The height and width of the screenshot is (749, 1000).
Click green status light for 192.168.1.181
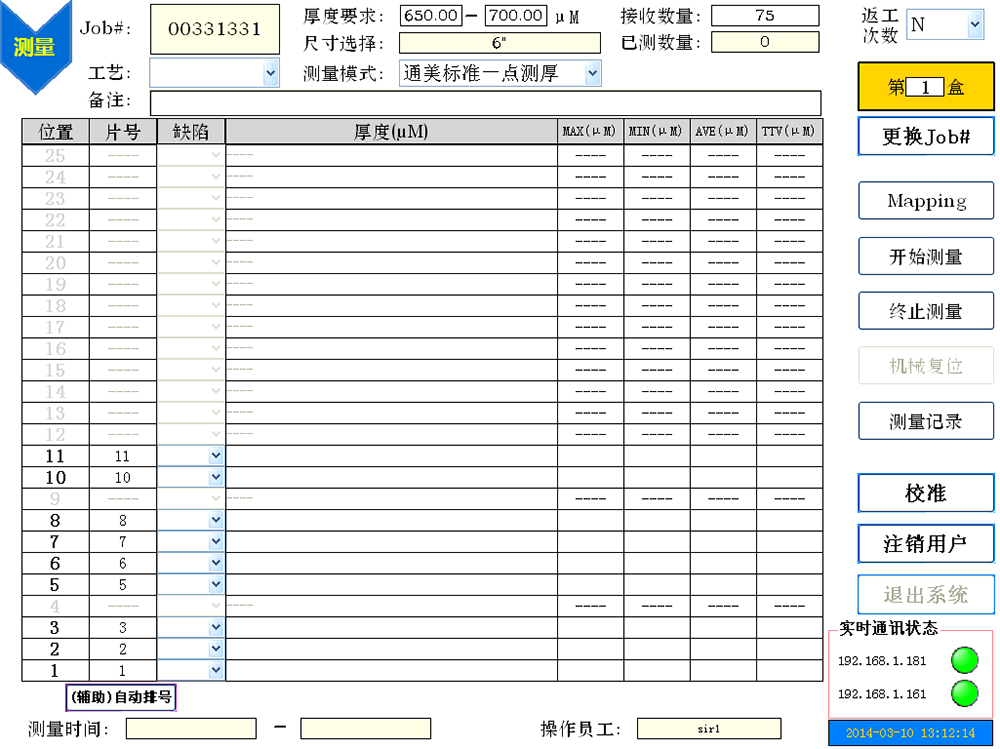964,660
